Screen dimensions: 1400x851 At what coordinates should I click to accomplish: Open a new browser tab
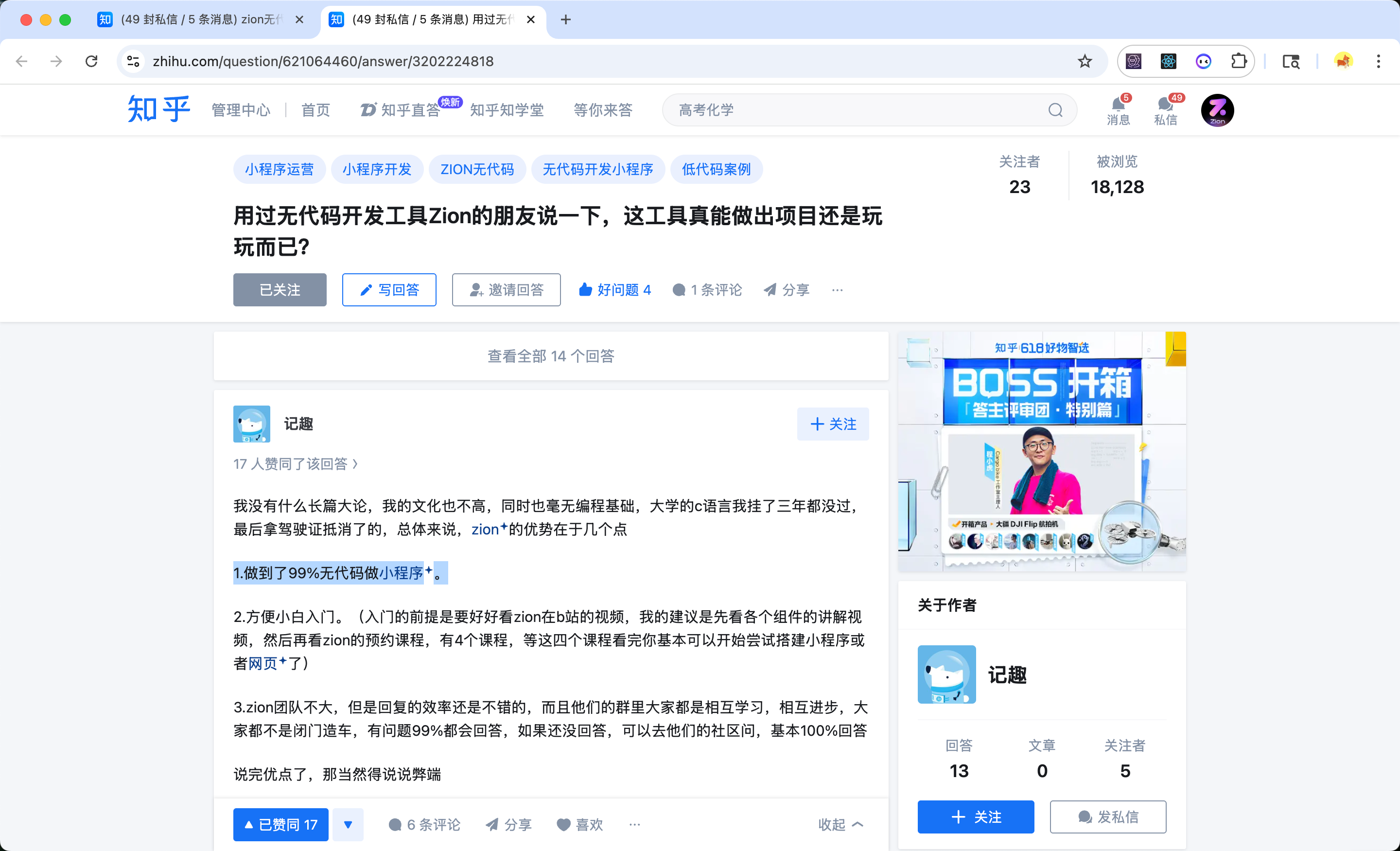point(565,20)
